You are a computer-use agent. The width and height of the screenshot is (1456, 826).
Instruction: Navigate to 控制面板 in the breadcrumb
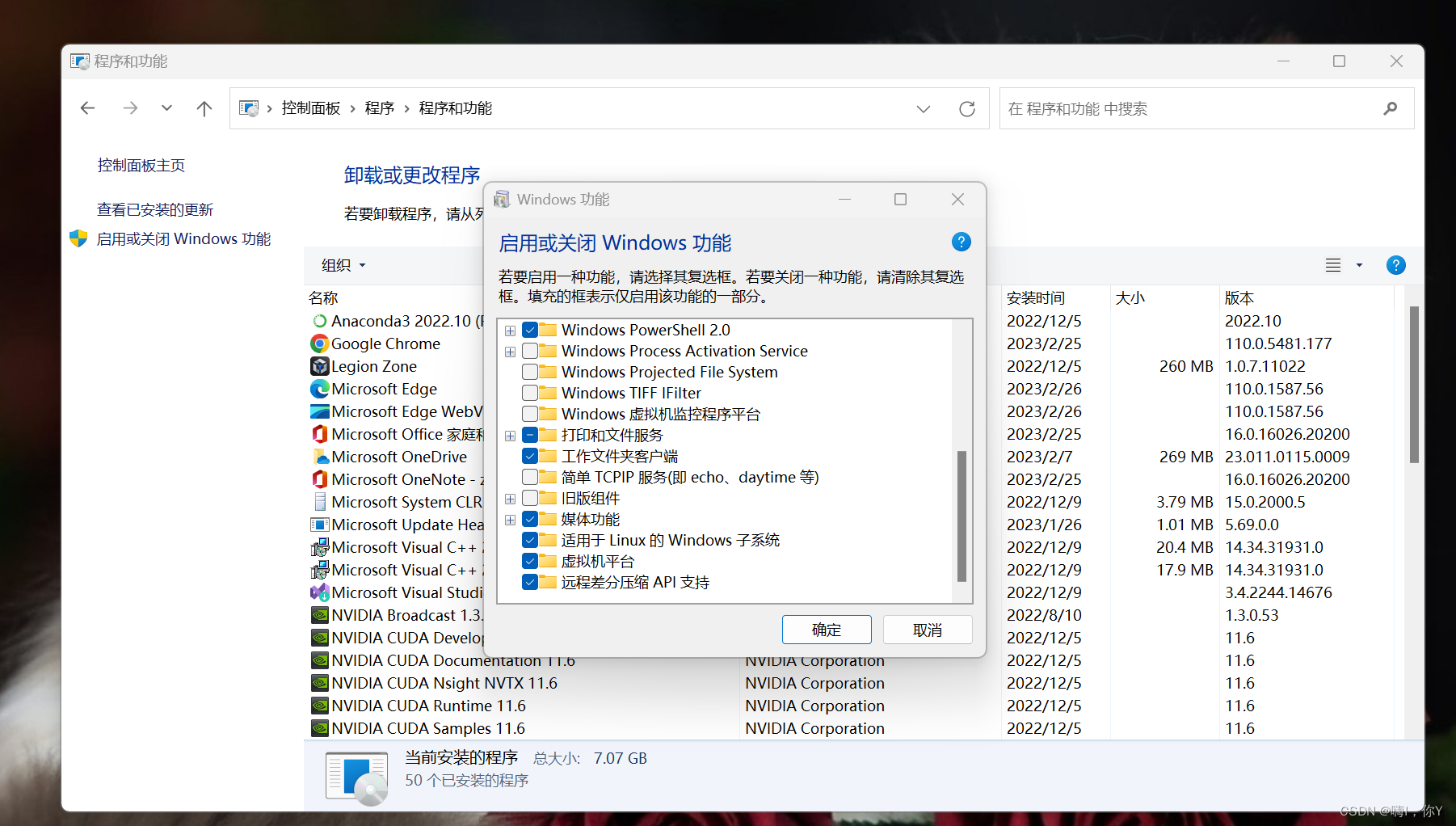tap(311, 107)
